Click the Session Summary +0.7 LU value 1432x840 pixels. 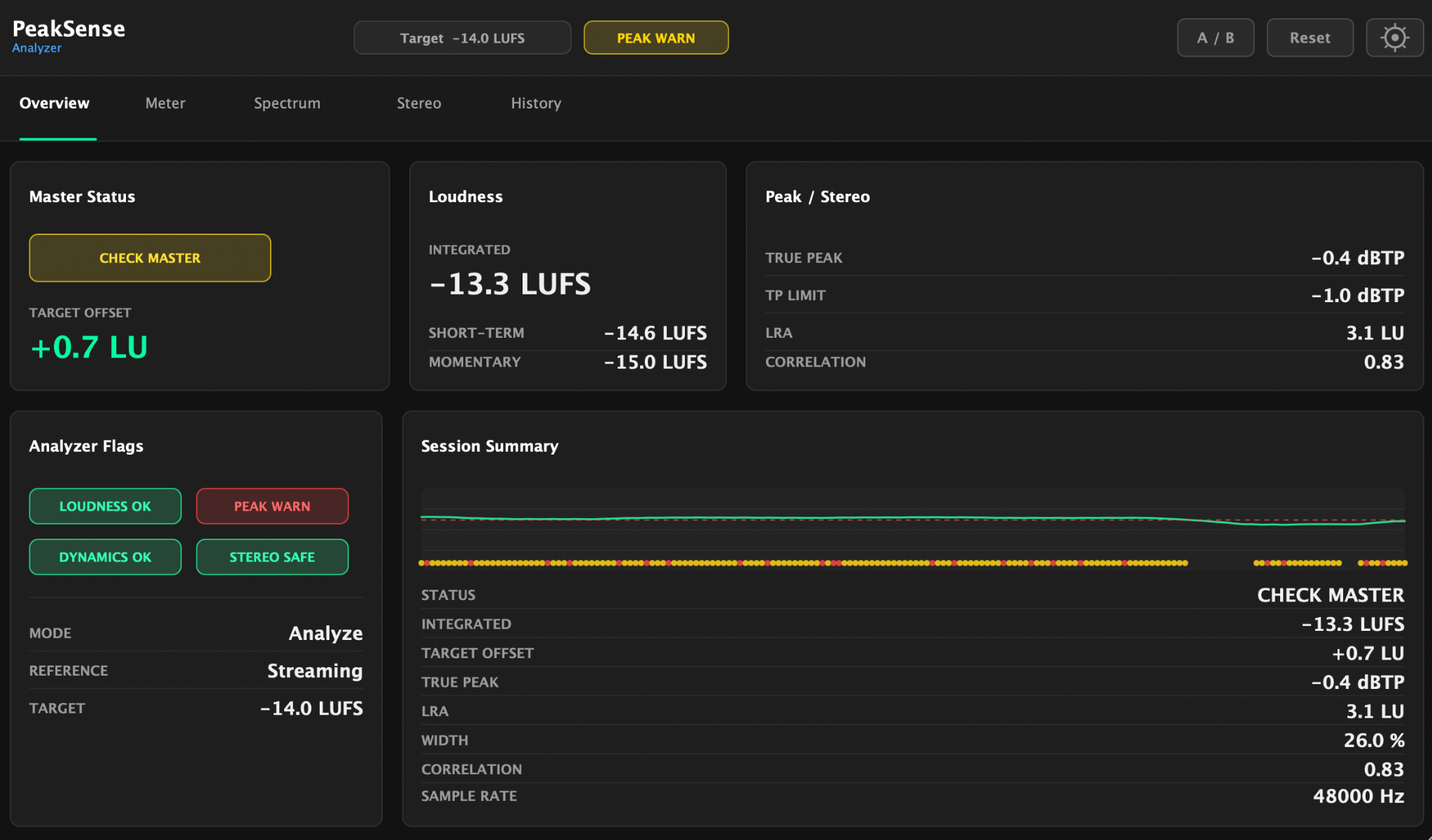coord(1368,653)
